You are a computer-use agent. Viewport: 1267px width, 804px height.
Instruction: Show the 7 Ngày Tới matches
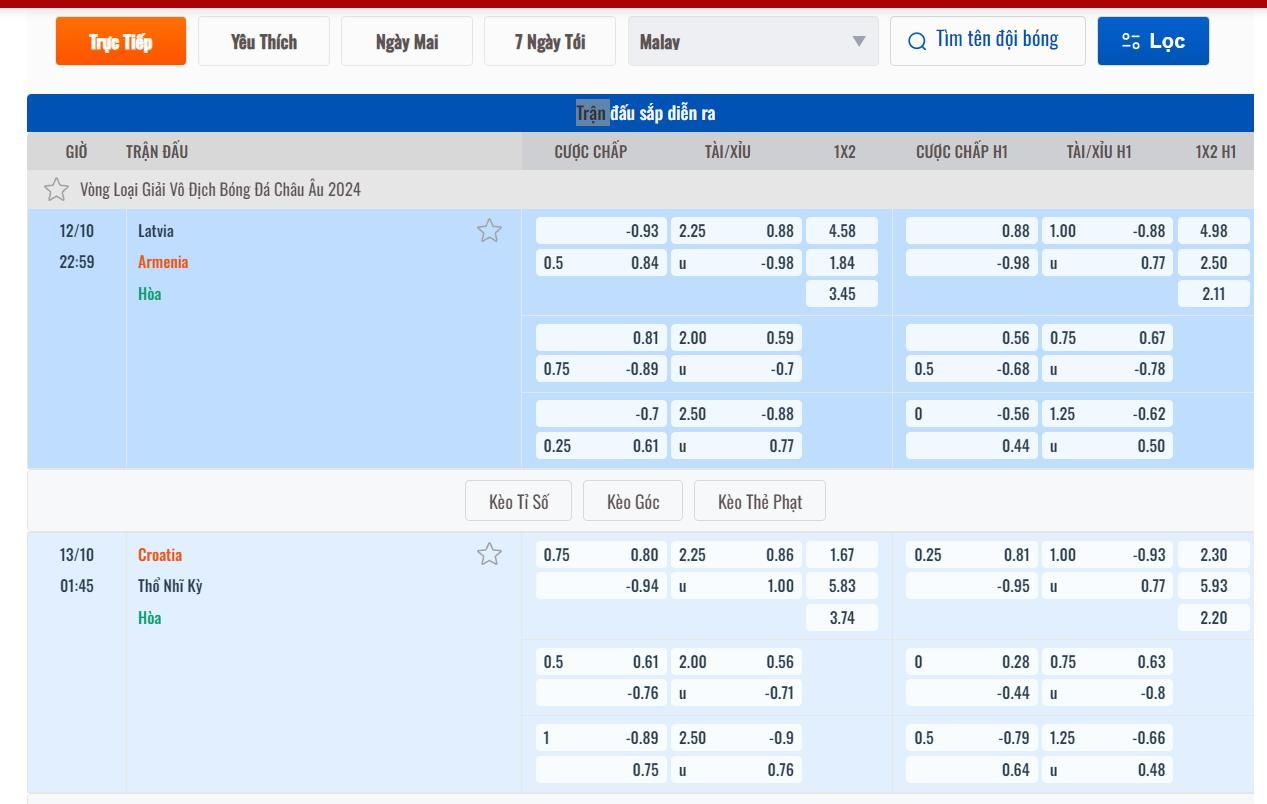(x=549, y=41)
